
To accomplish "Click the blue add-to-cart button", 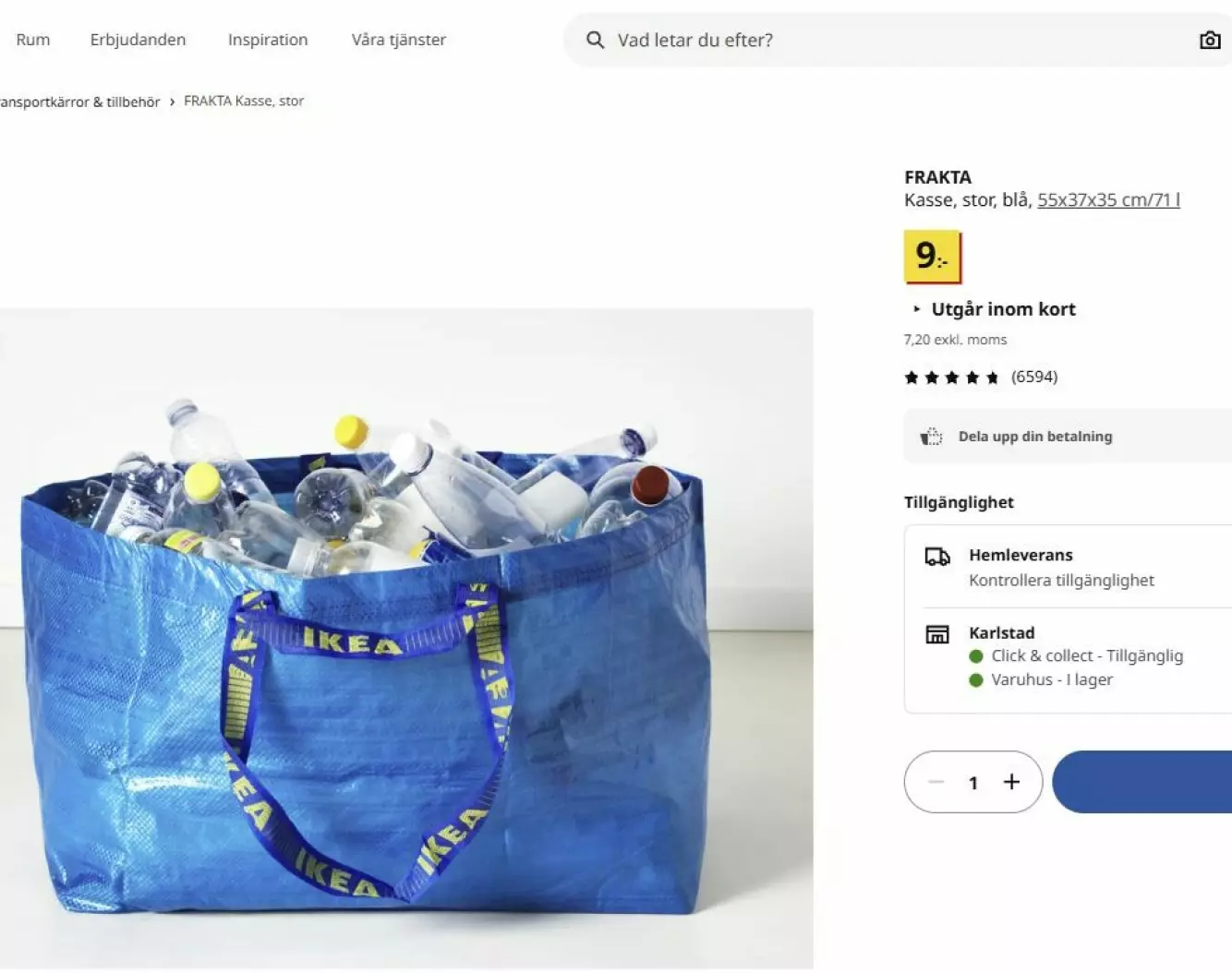I will coord(1143,782).
